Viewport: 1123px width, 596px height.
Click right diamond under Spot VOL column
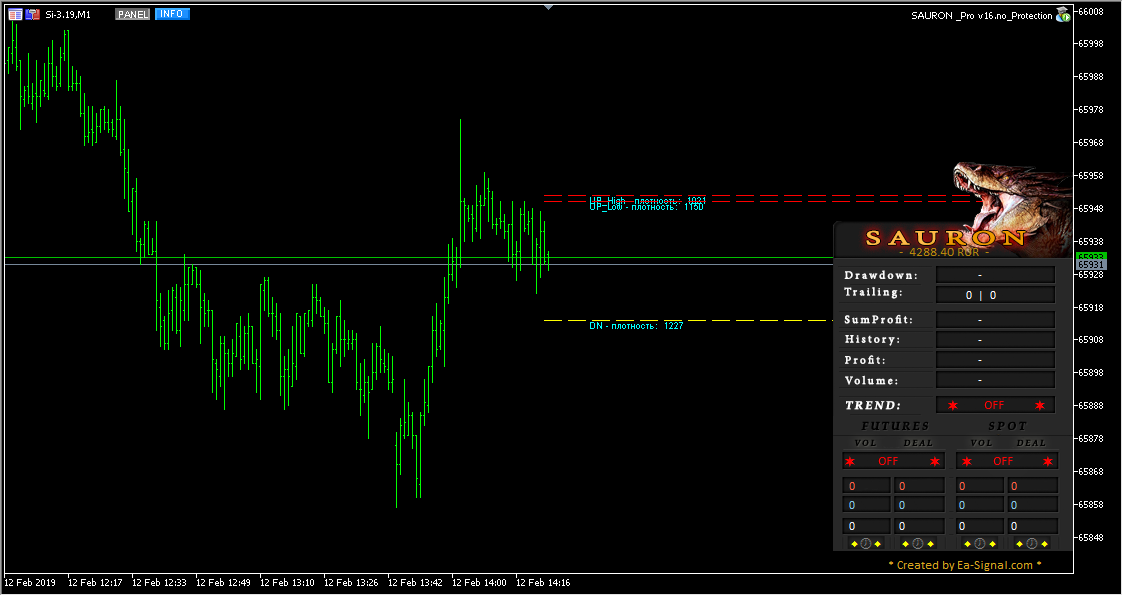(993, 544)
